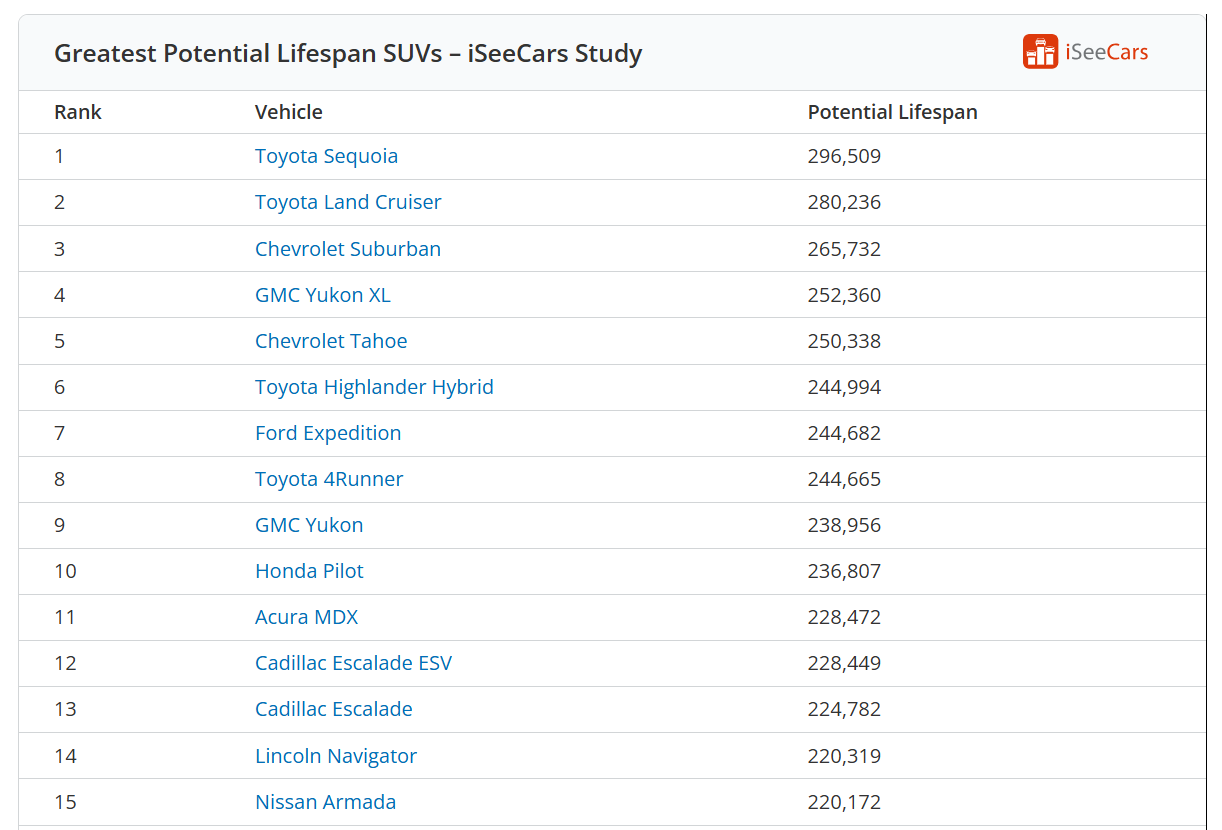Open the Toyota Land Cruiser link
This screenshot has width=1222, height=830.
click(x=348, y=202)
